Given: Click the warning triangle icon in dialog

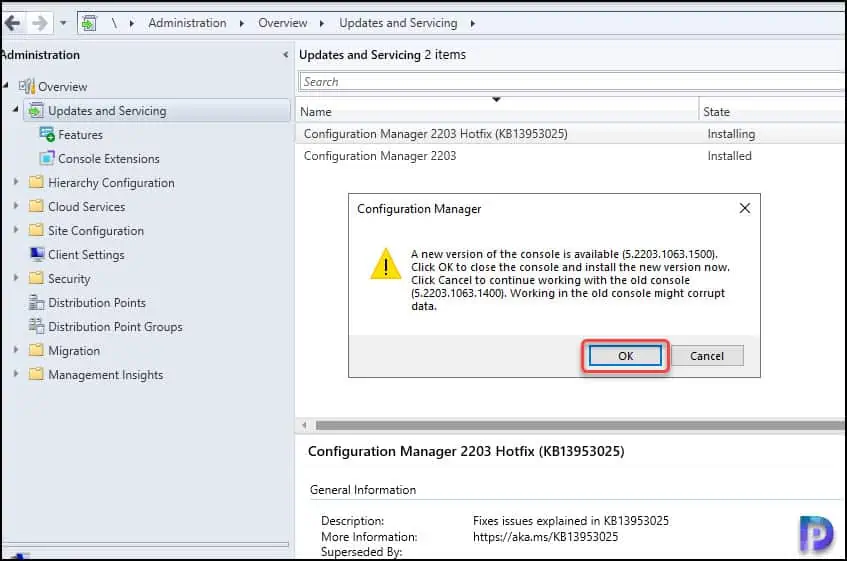Looking at the screenshot, I should pos(386,265).
